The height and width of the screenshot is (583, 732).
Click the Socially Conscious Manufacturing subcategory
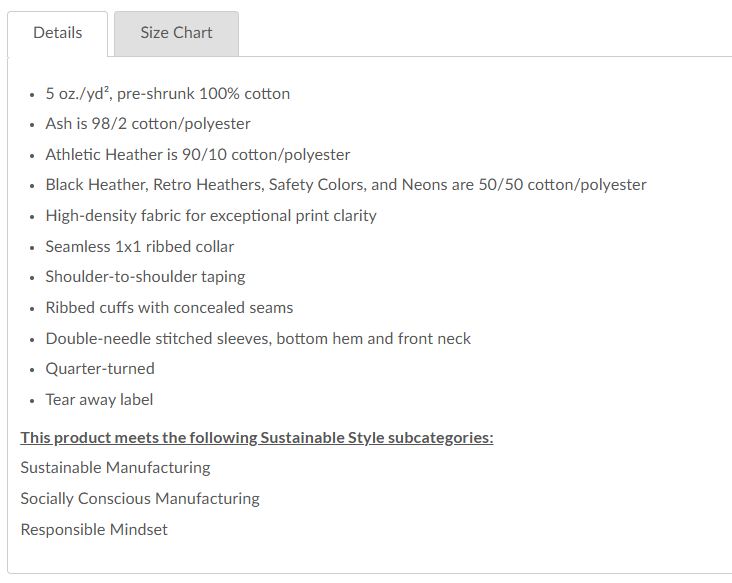point(140,499)
